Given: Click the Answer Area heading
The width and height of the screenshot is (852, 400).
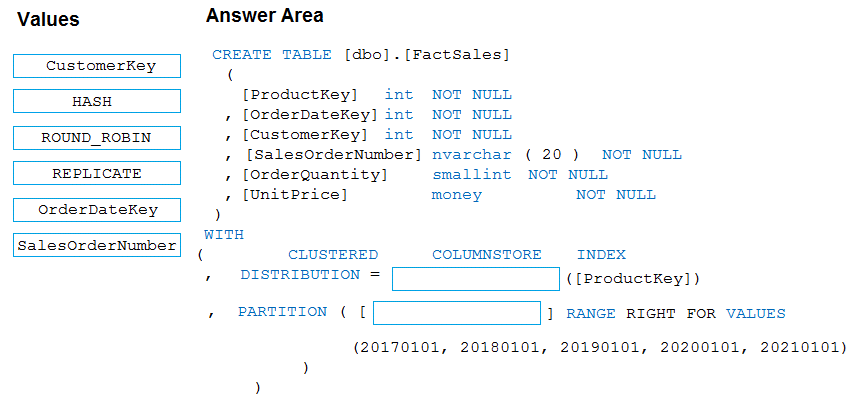Looking at the screenshot, I should 264,17.
